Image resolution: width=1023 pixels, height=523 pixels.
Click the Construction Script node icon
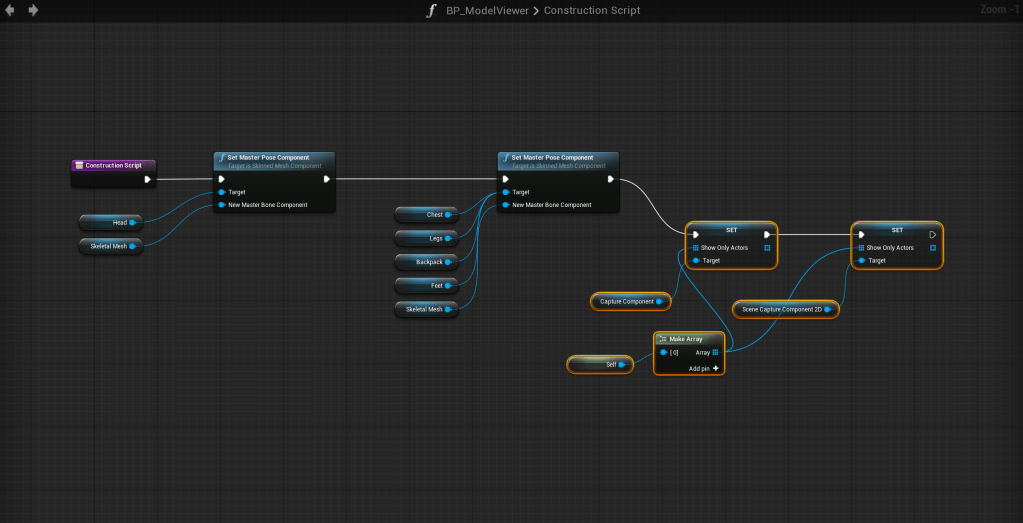tap(79, 165)
